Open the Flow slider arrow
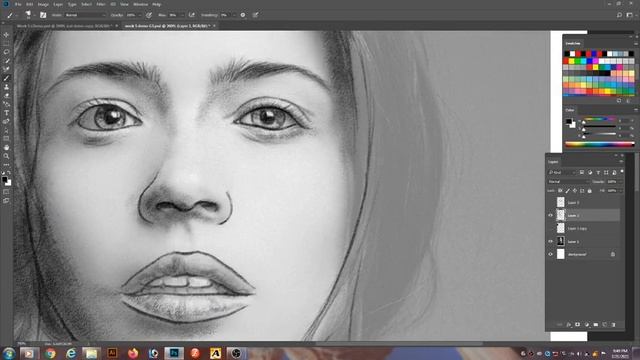The image size is (640, 360). [182, 15]
